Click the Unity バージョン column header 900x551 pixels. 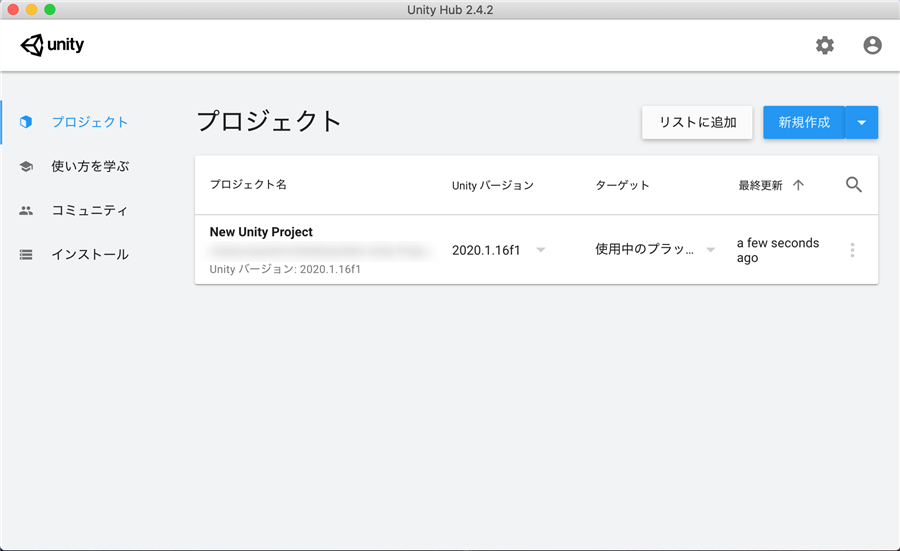(492, 185)
